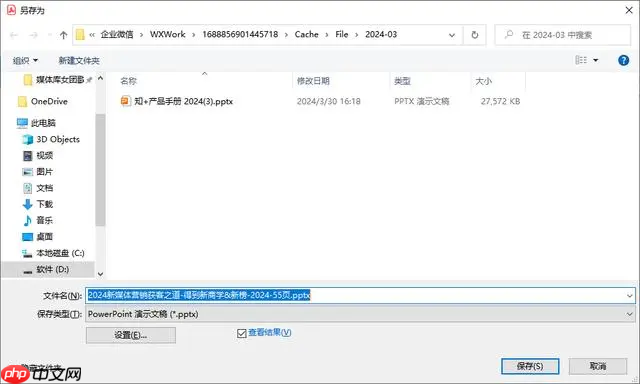Go up one folder level
Screen dimensions: 640x384
[x=63, y=35]
